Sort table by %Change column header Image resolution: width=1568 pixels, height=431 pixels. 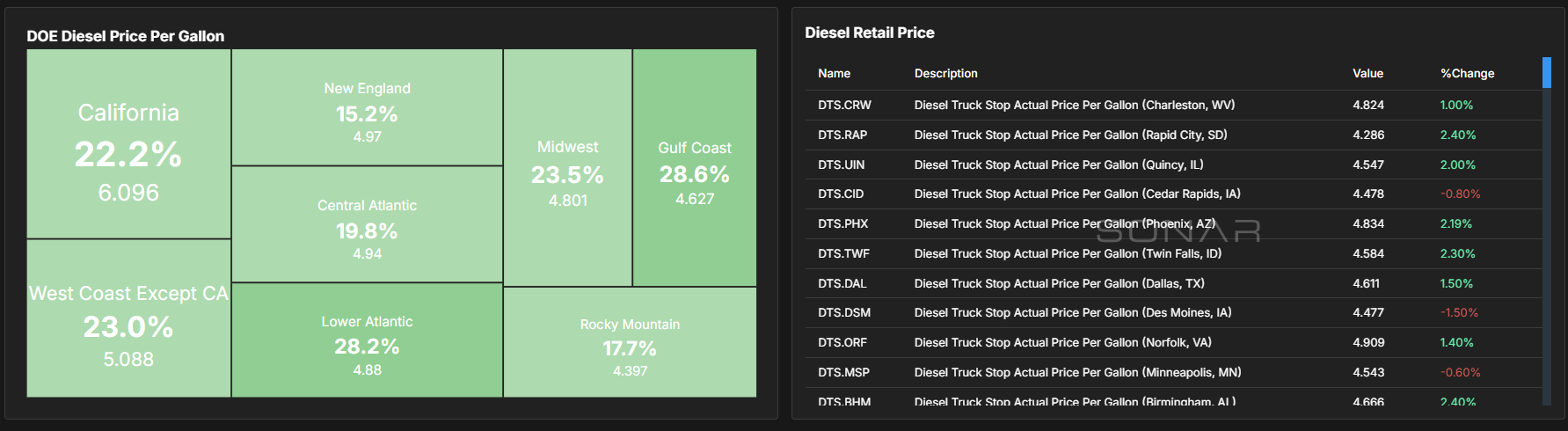tap(1467, 74)
